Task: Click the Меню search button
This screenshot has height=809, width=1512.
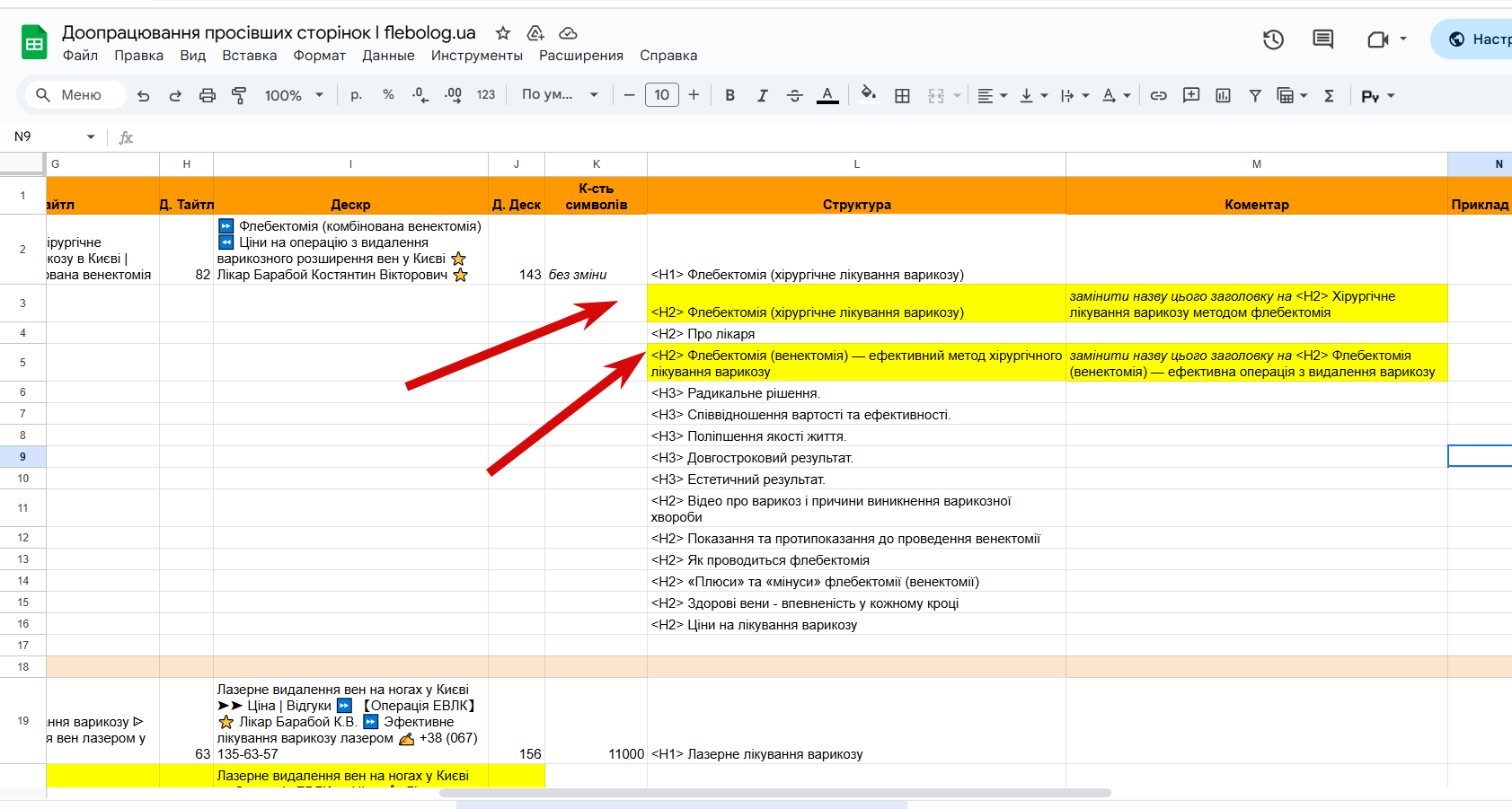Action: point(69,94)
